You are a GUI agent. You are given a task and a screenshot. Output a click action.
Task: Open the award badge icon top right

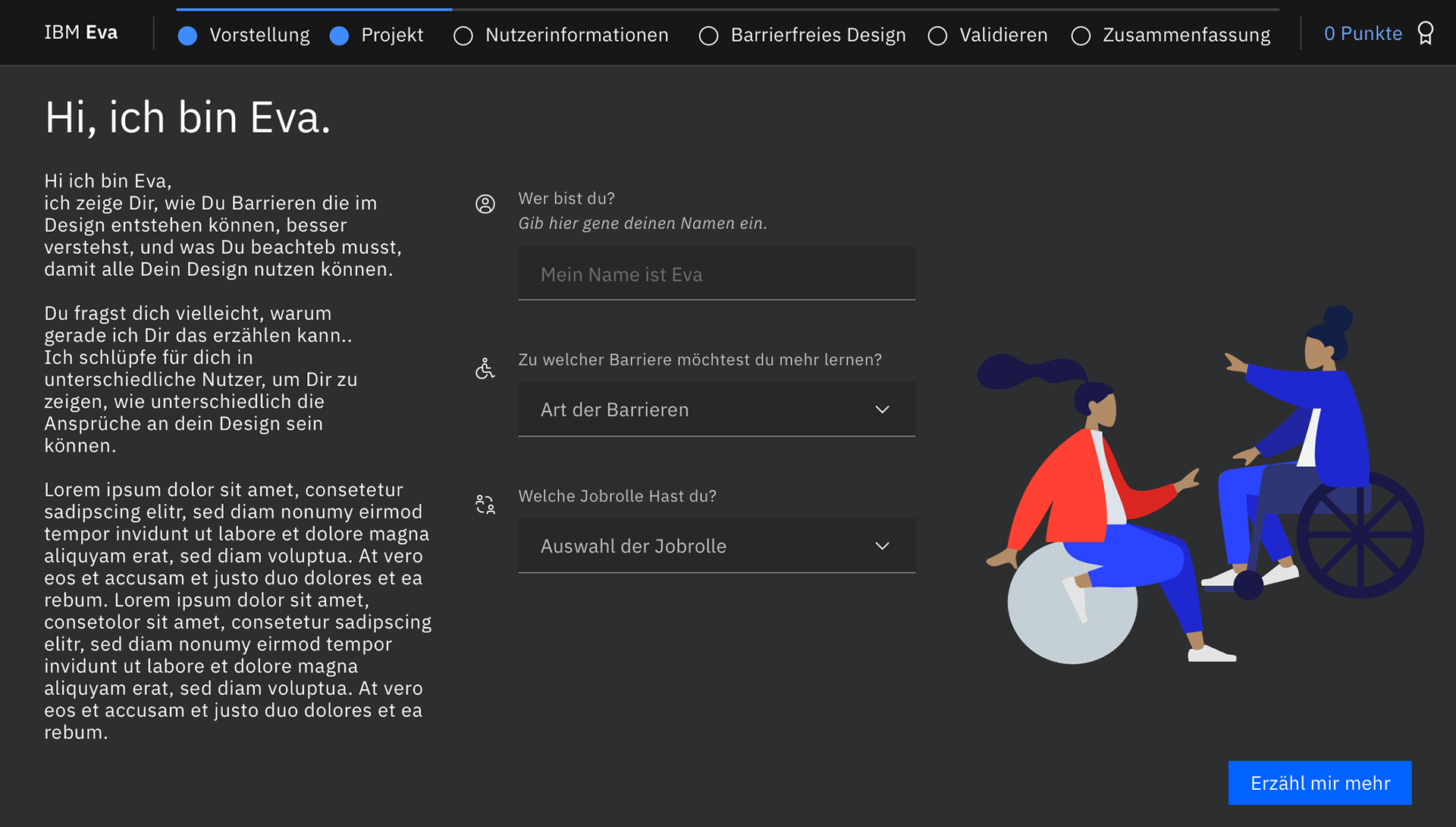tap(1427, 33)
